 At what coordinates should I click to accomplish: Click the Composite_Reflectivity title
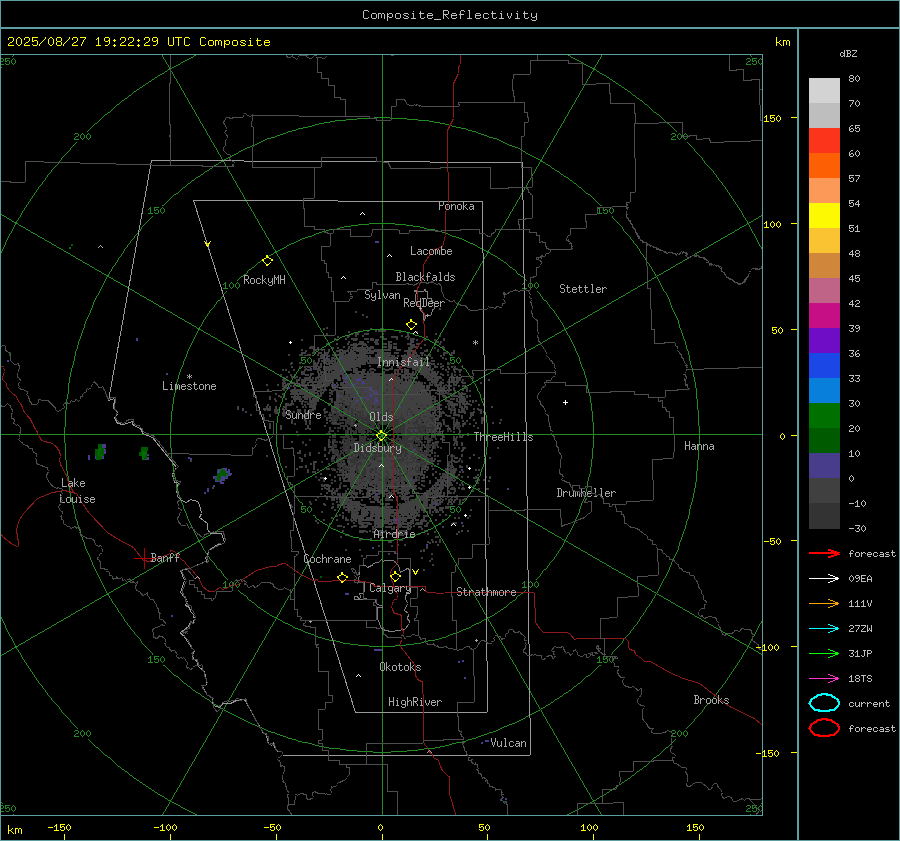[x=449, y=15]
